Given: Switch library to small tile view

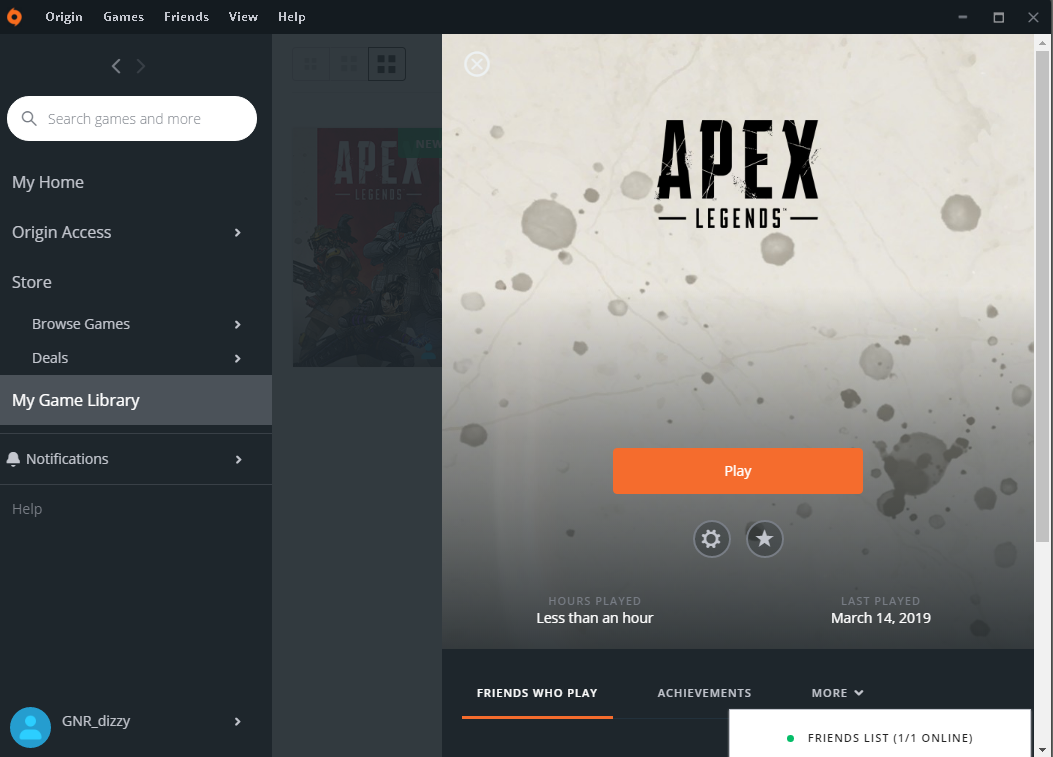Looking at the screenshot, I should coord(312,64).
